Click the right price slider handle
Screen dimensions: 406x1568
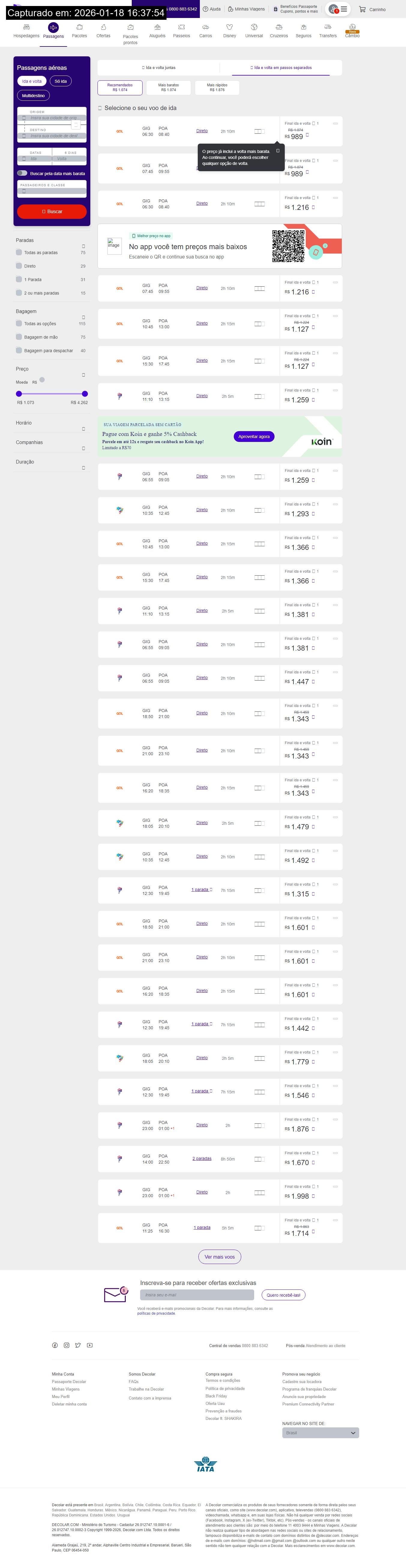point(85,394)
